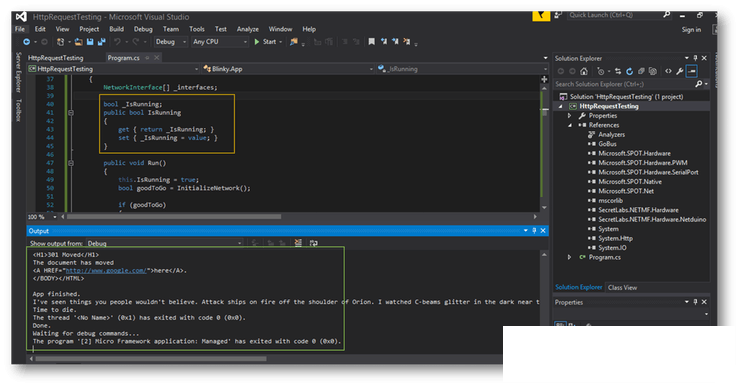Open the Debug configuration dropdown
740x387 pixels.
(x=171, y=42)
